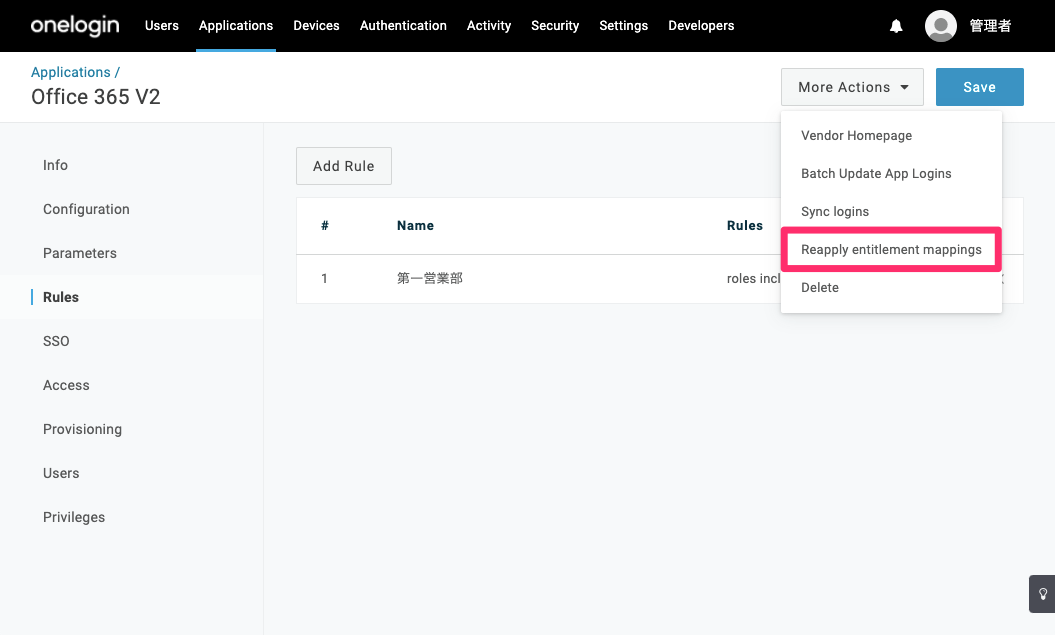1055x635 pixels.
Task: Click the 'roles incl' rule condition text
Action: (754, 278)
